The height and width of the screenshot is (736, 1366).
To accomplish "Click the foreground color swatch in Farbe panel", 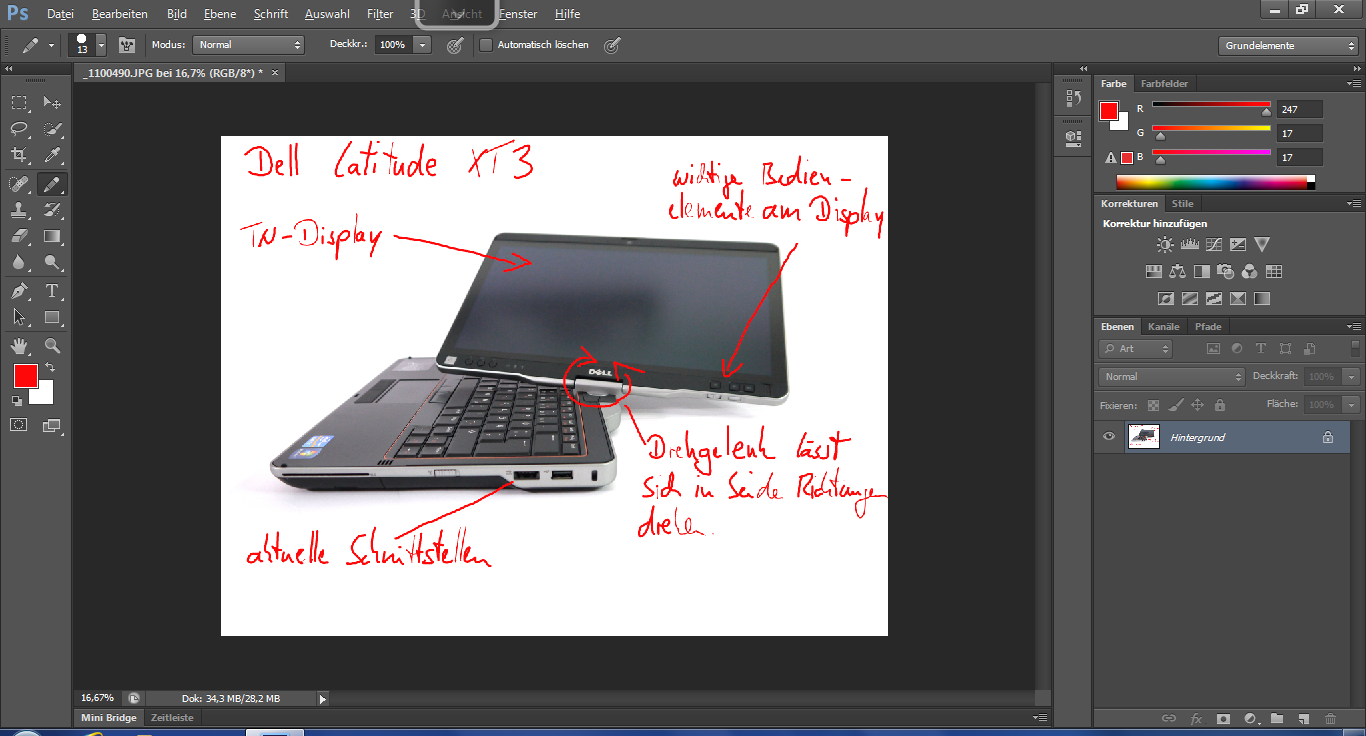I will click(1109, 111).
